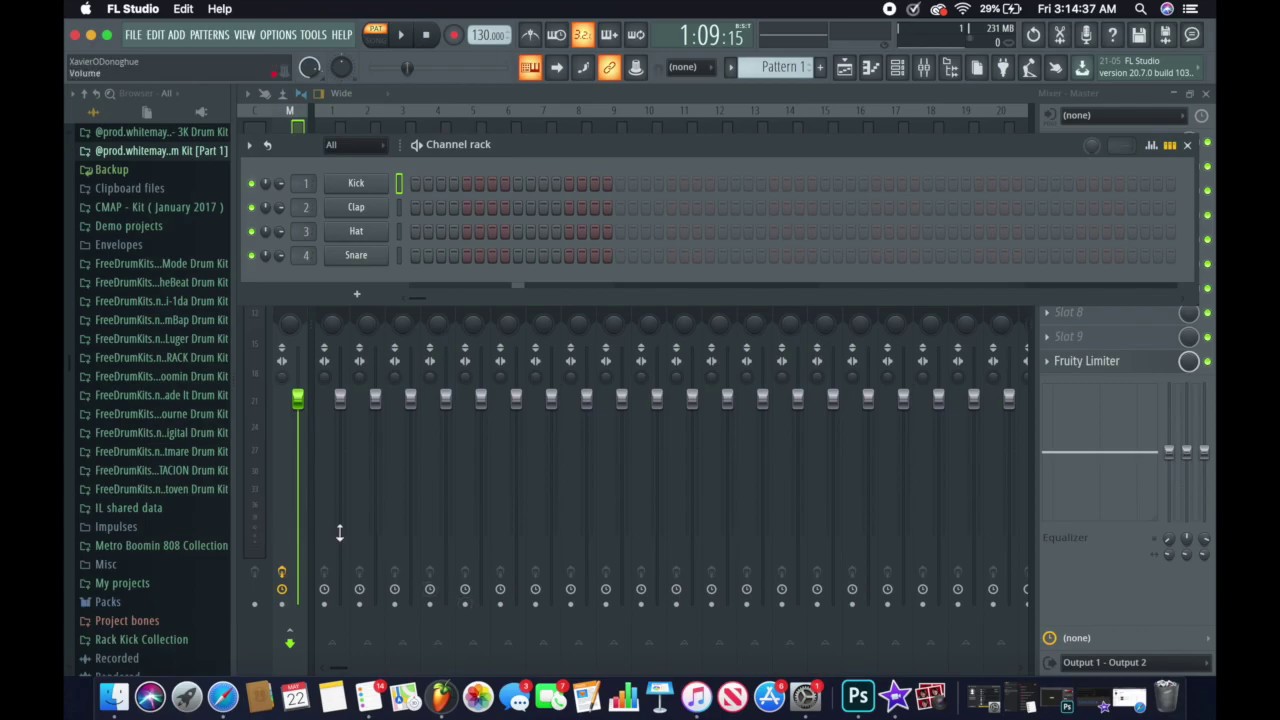The width and height of the screenshot is (1280, 720).
Task: Toggle Channel rack step/piano view icon
Action: pyautogui.click(x=1170, y=146)
